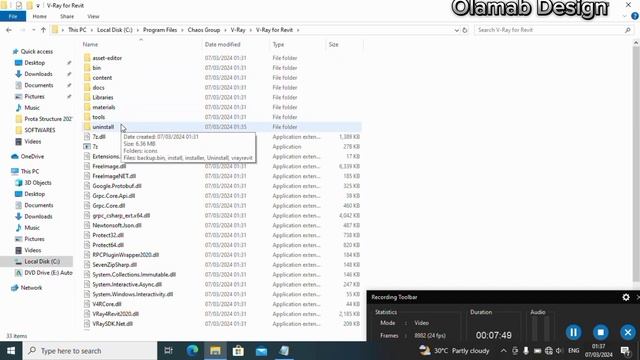Refresh the V-Ray for Revit folder

[x=465, y=30]
